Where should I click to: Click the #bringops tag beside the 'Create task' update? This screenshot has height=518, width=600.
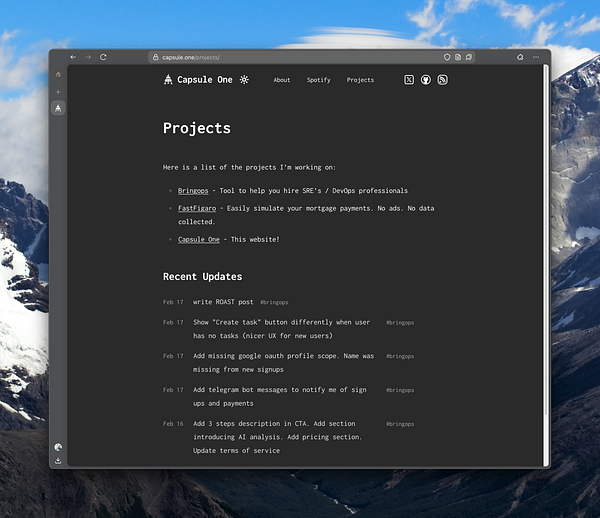[400, 323]
